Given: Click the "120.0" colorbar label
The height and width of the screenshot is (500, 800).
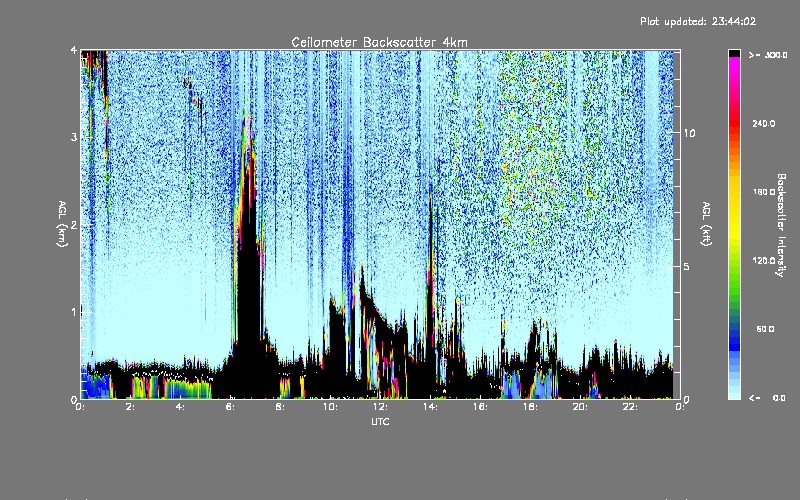Looking at the screenshot, I should (x=764, y=260).
